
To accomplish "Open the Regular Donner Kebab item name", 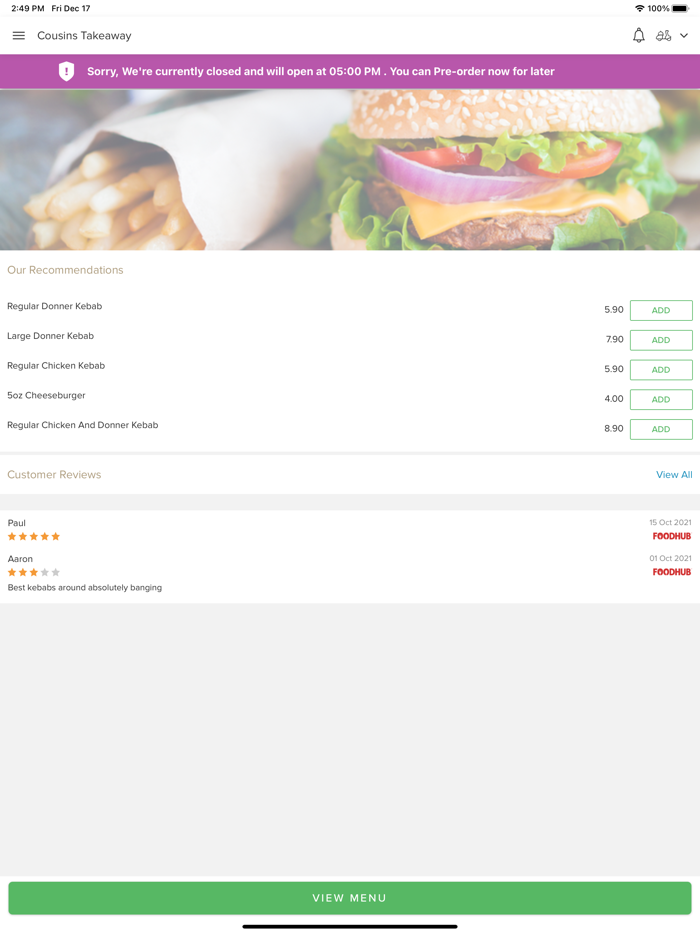I will (54, 306).
